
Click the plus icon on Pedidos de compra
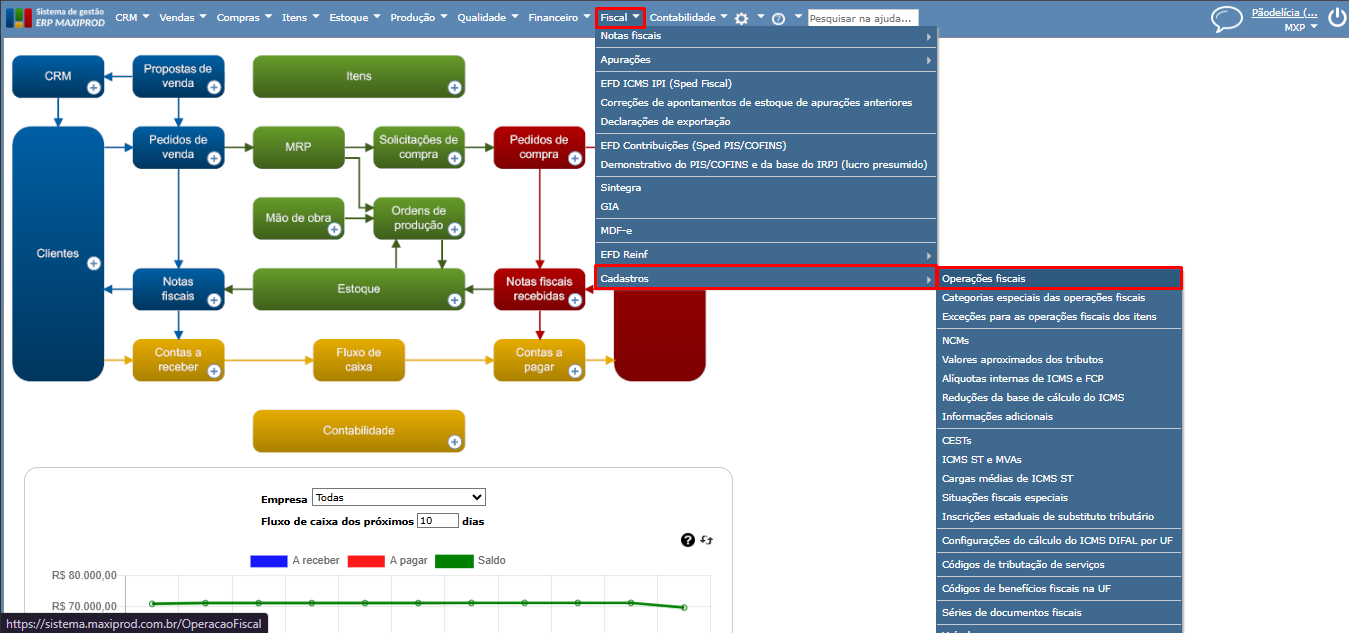coord(574,159)
